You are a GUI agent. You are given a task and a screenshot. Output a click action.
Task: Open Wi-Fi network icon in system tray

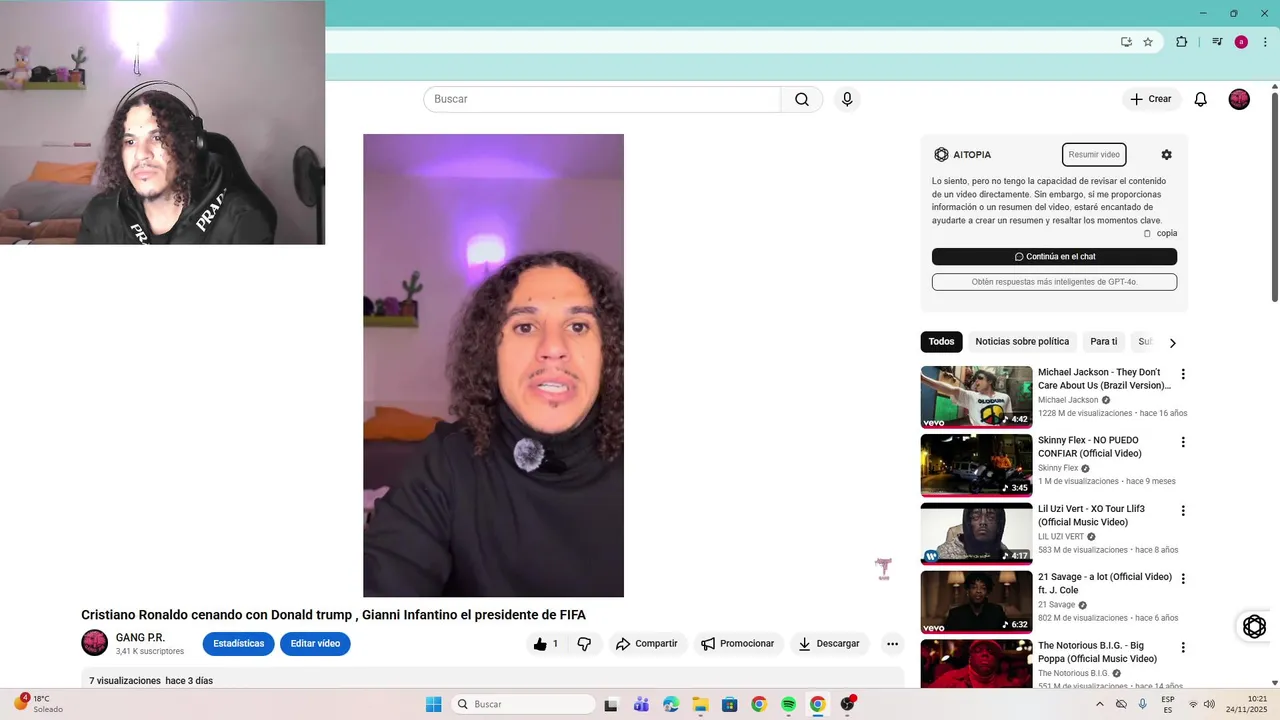1193,705
